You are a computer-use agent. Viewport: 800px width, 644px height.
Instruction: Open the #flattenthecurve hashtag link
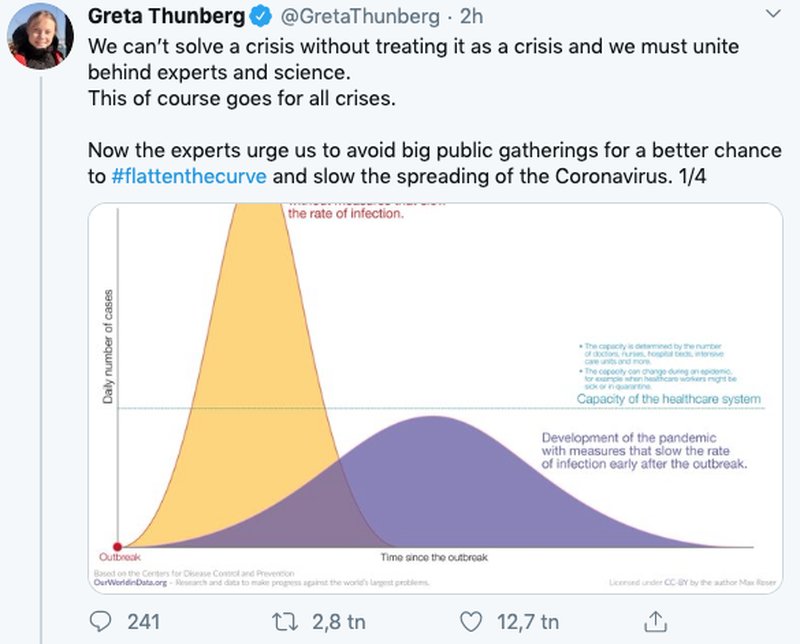tap(189, 176)
